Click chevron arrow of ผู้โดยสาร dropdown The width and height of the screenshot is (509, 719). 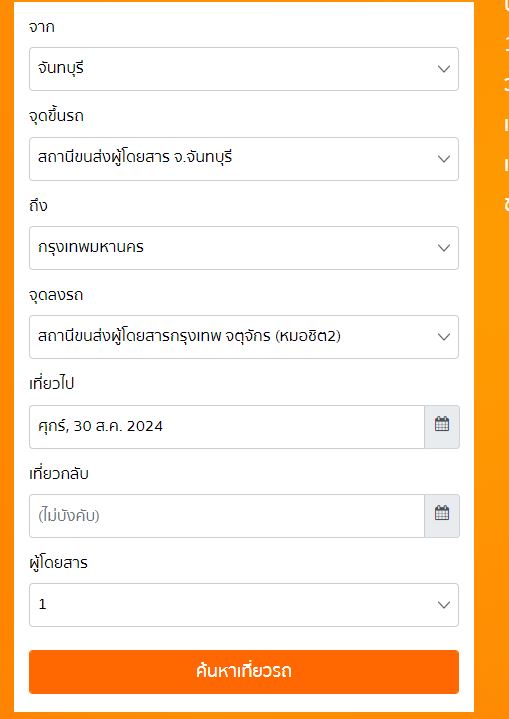click(443, 604)
